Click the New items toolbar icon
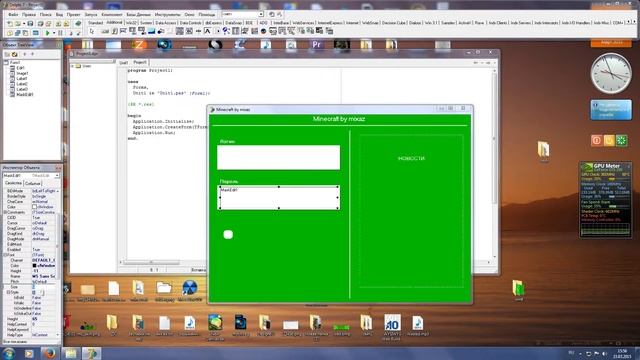The image size is (640, 360). (x=9, y=24)
